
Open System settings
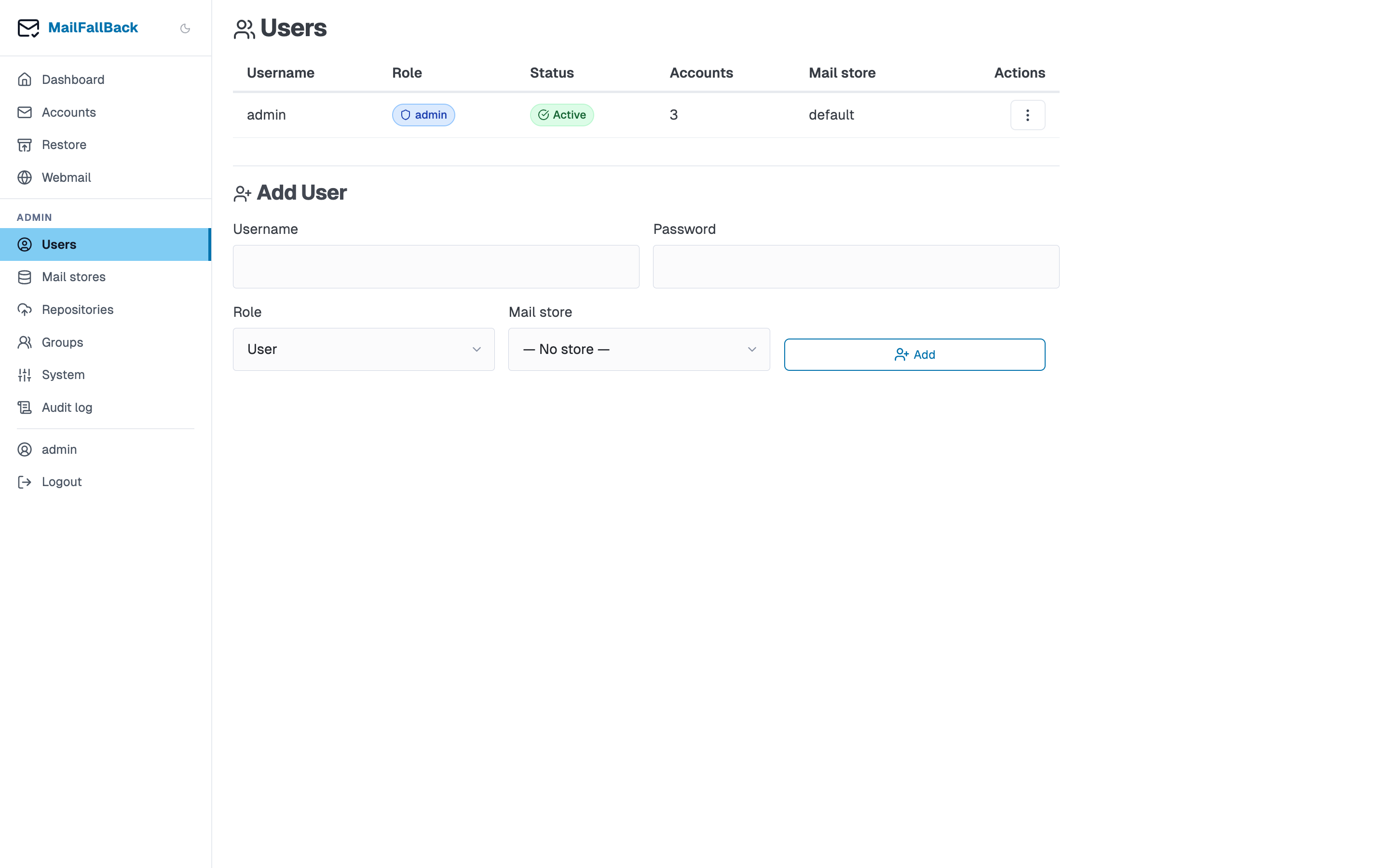106,375
